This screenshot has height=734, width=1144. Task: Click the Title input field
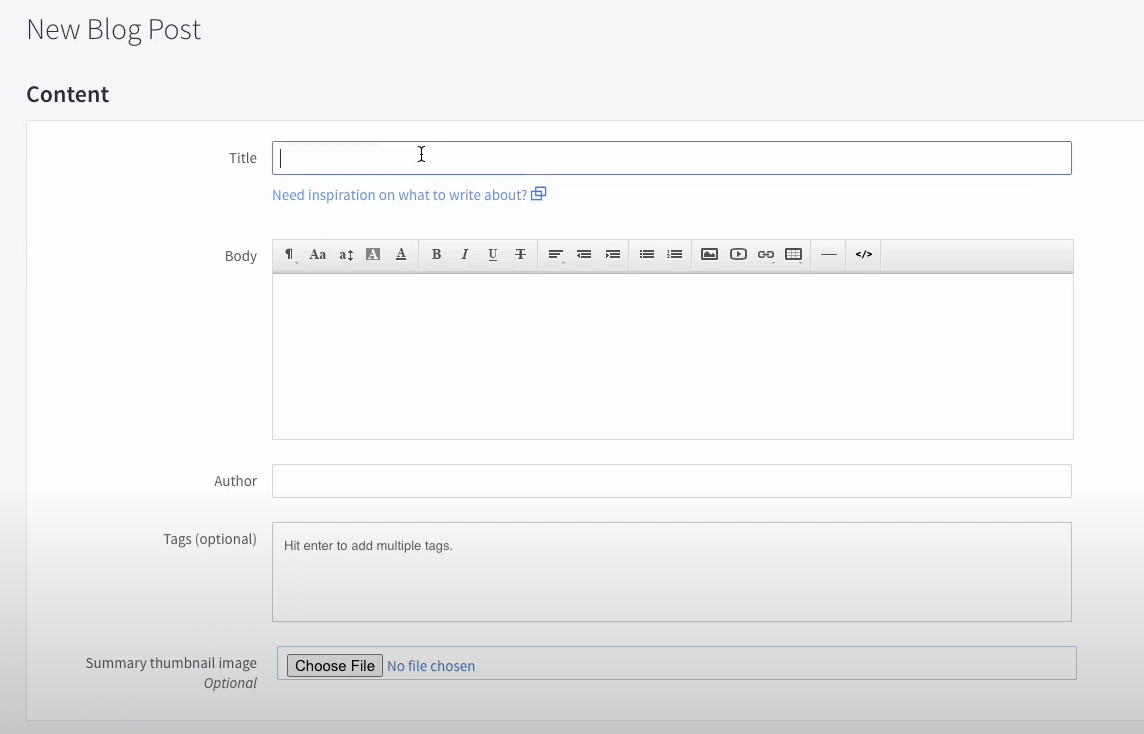click(x=671, y=158)
